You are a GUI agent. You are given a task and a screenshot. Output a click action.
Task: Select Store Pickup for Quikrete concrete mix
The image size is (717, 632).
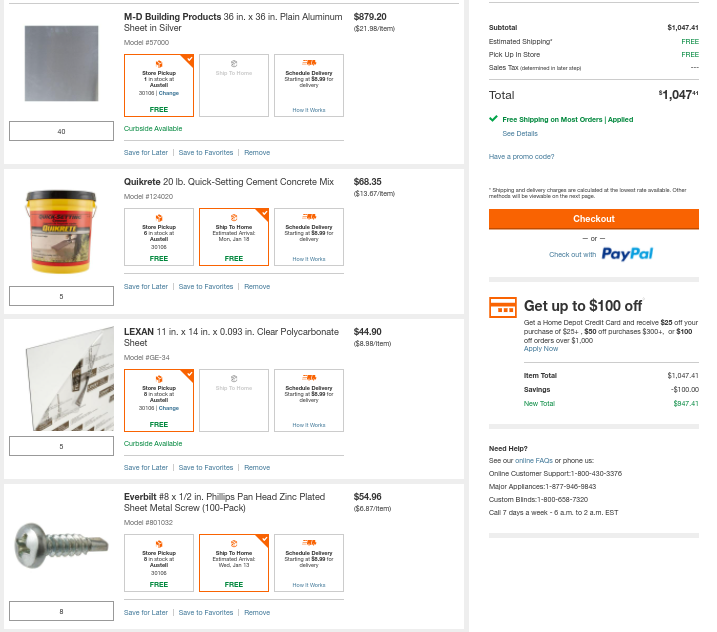[159, 237]
